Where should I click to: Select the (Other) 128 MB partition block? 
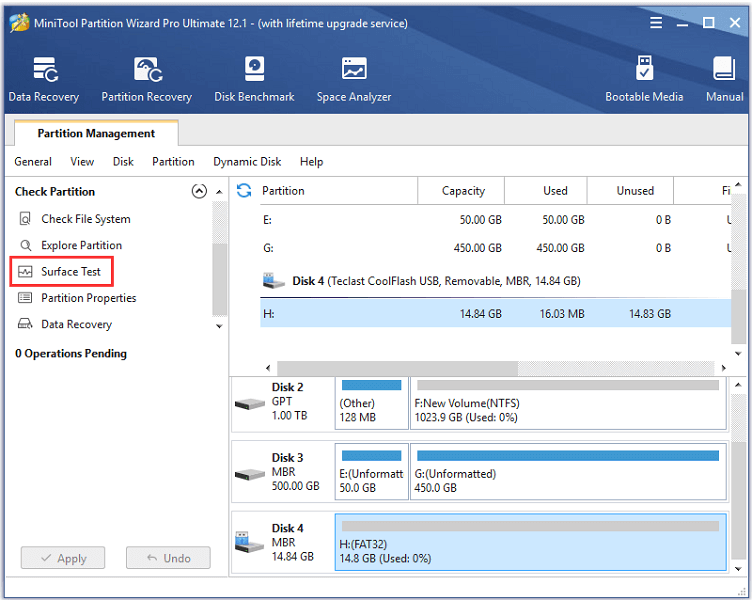coord(372,403)
